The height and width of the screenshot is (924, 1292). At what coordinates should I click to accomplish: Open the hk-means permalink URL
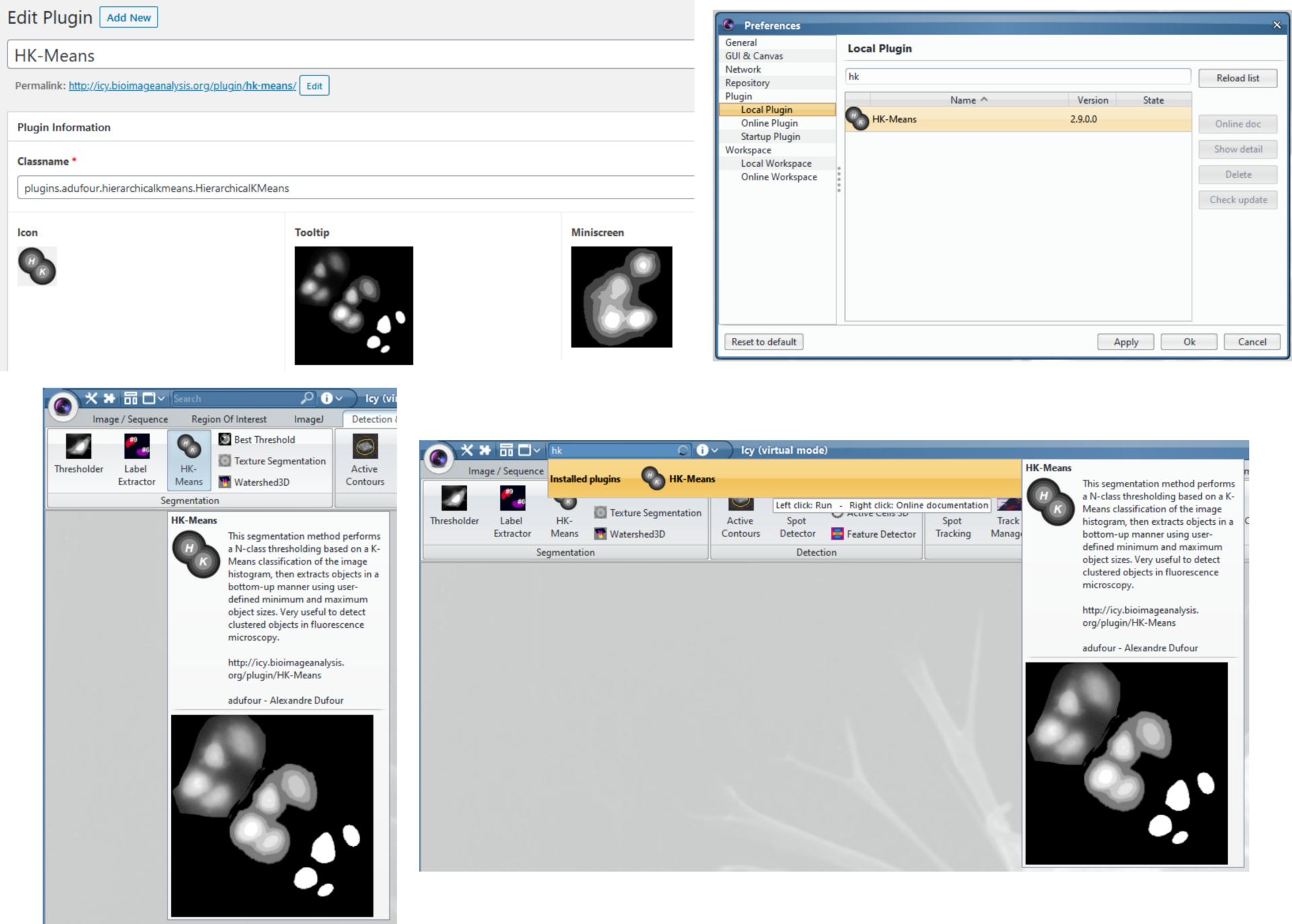pyautogui.click(x=182, y=85)
